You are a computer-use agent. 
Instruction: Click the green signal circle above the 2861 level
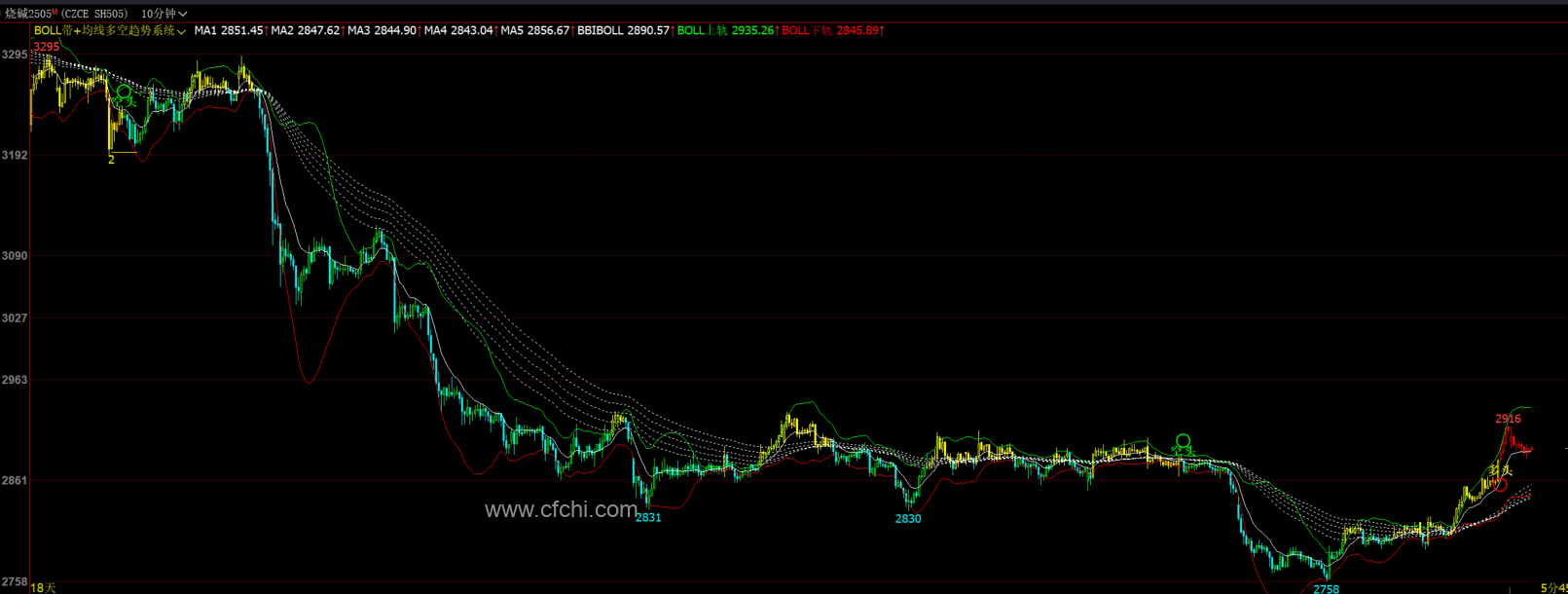[1183, 441]
